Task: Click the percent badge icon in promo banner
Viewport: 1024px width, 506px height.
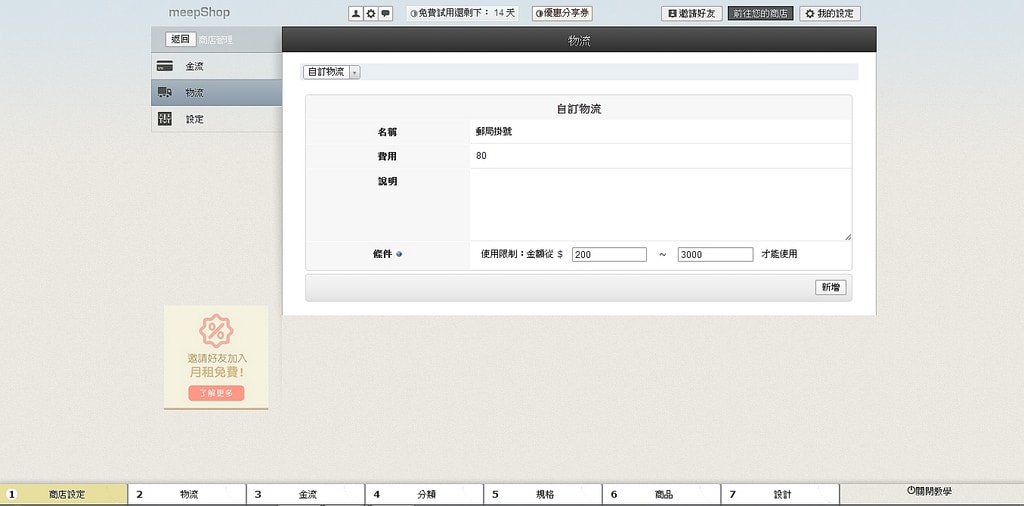Action: (216, 330)
